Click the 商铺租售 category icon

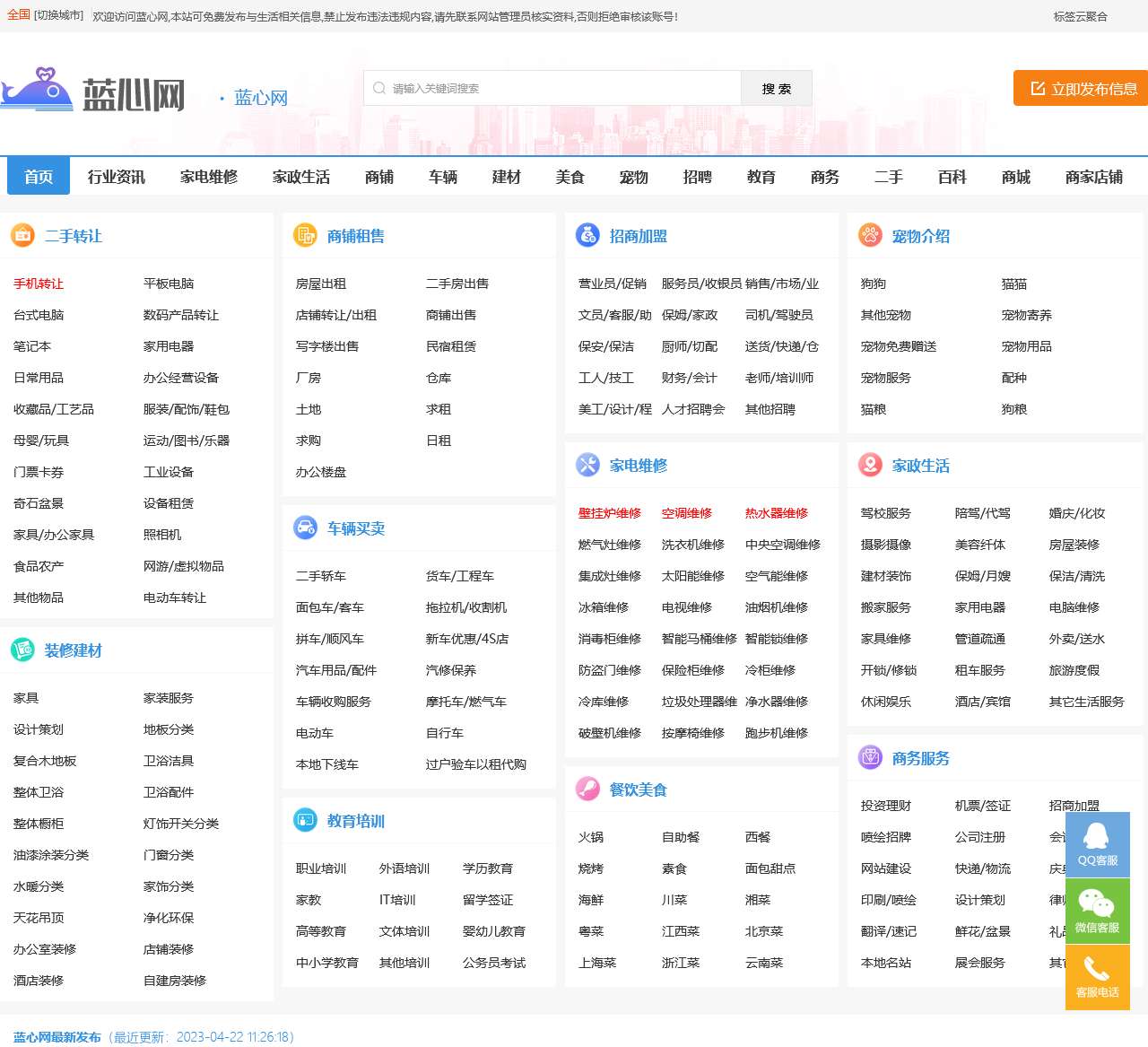(305, 236)
